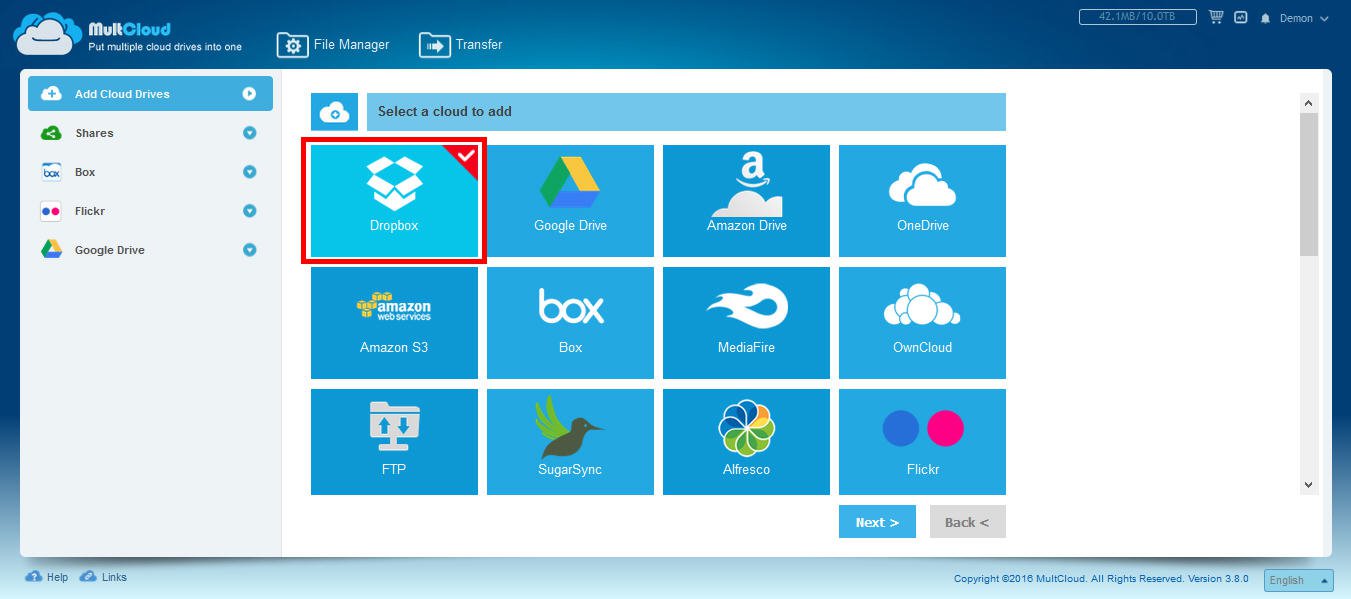This screenshot has width=1351, height=599.
Task: Click the add-cloud icon beside the header
Action: point(334,112)
